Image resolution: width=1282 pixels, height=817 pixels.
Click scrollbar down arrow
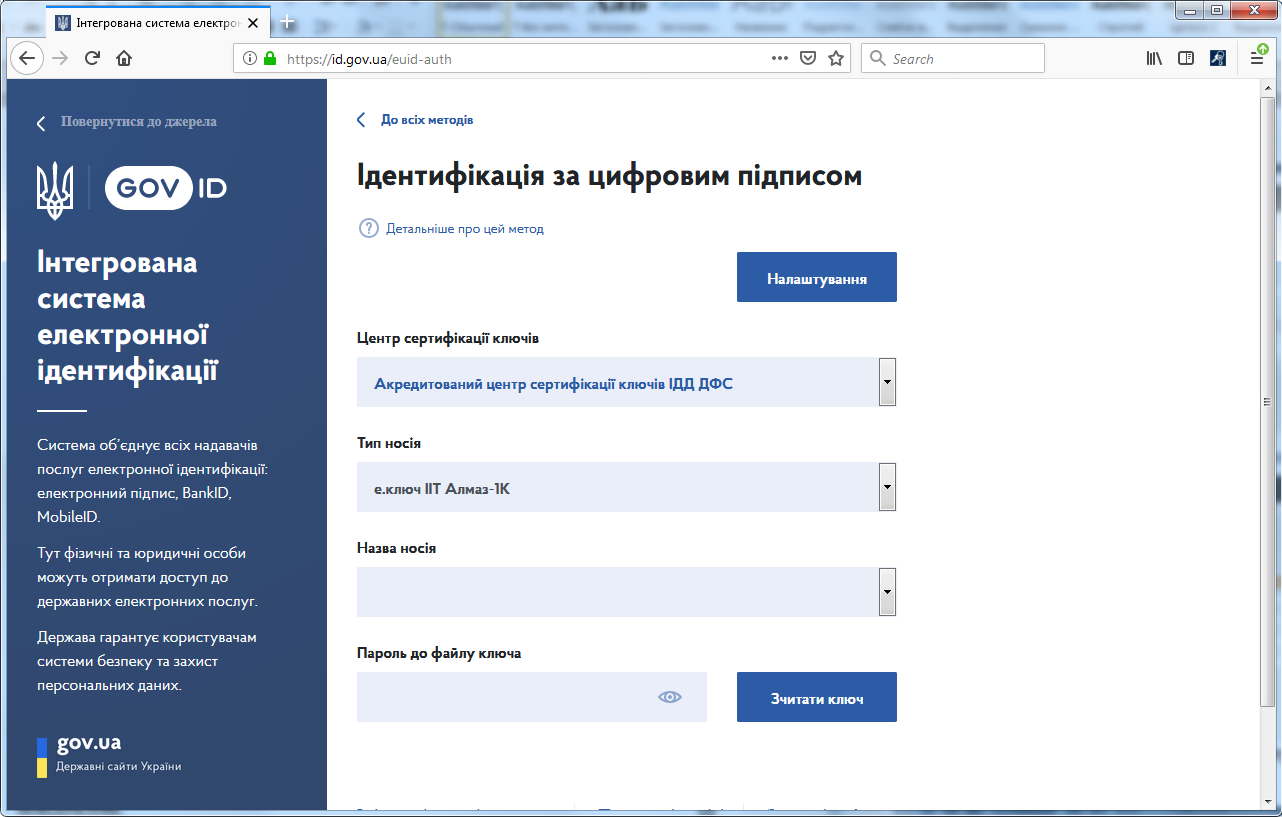1267,801
